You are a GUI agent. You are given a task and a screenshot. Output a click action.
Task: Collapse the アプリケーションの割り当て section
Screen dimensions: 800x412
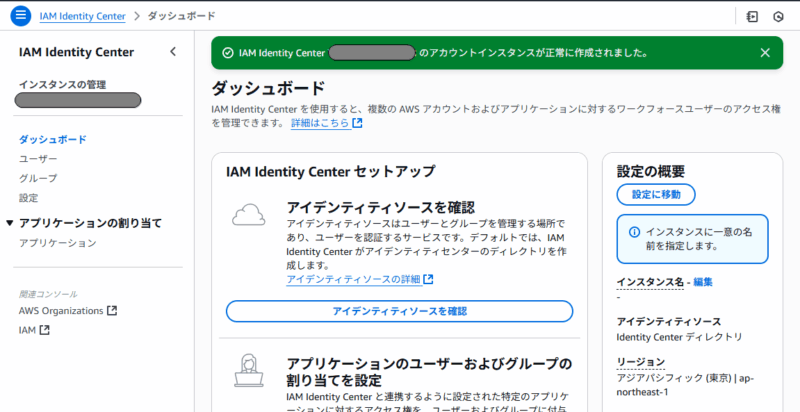click(x=10, y=223)
